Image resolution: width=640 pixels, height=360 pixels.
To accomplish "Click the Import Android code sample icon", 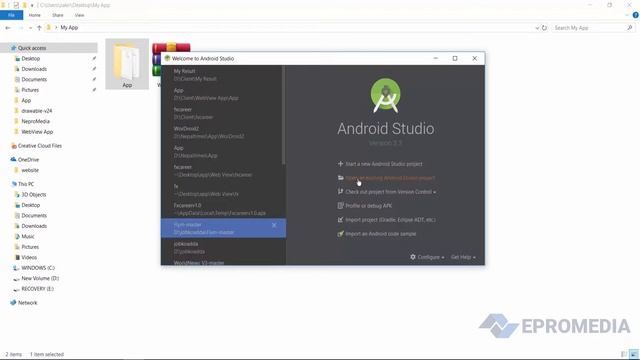I will (340, 233).
